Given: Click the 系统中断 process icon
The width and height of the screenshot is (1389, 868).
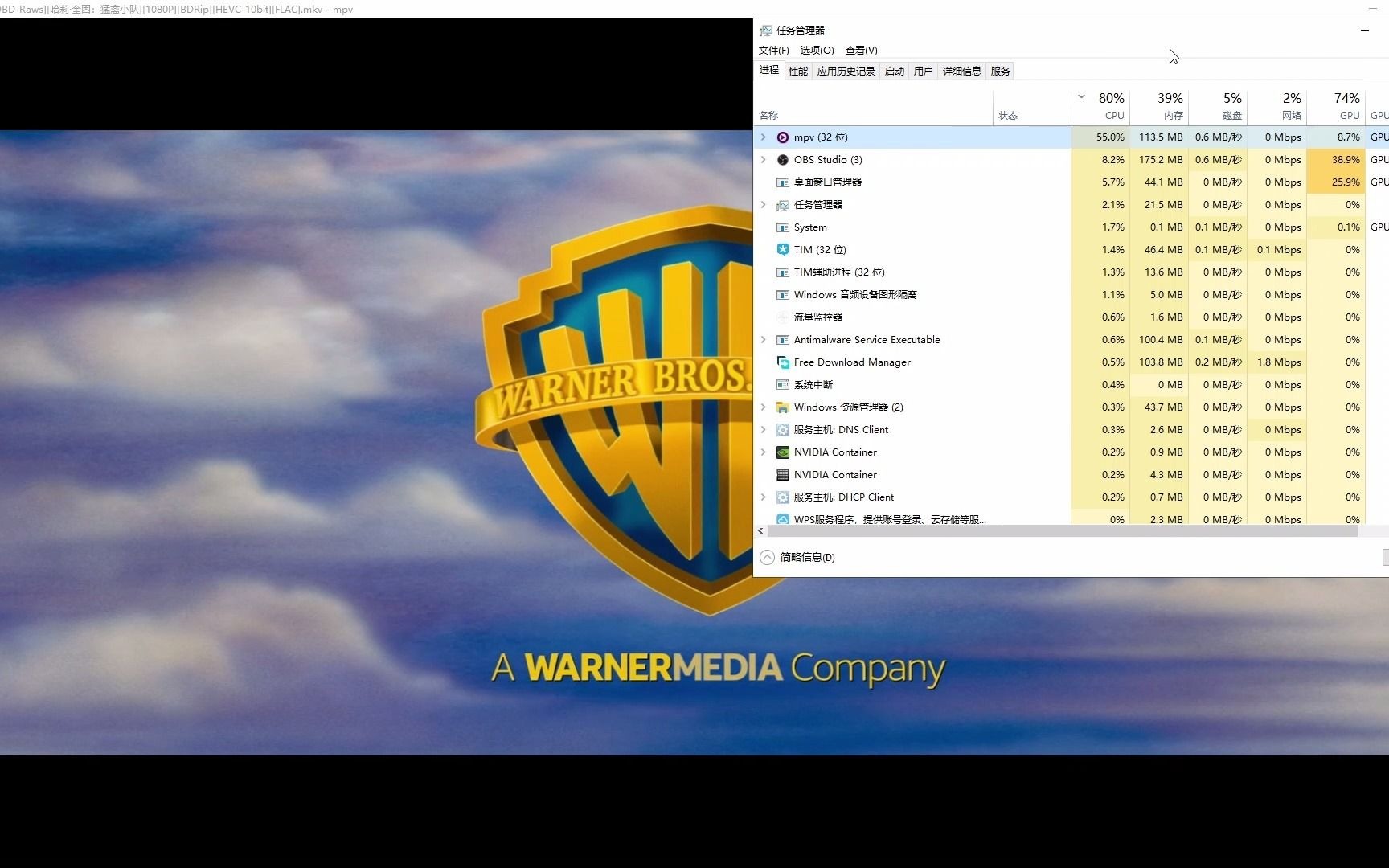Looking at the screenshot, I should [x=782, y=385].
